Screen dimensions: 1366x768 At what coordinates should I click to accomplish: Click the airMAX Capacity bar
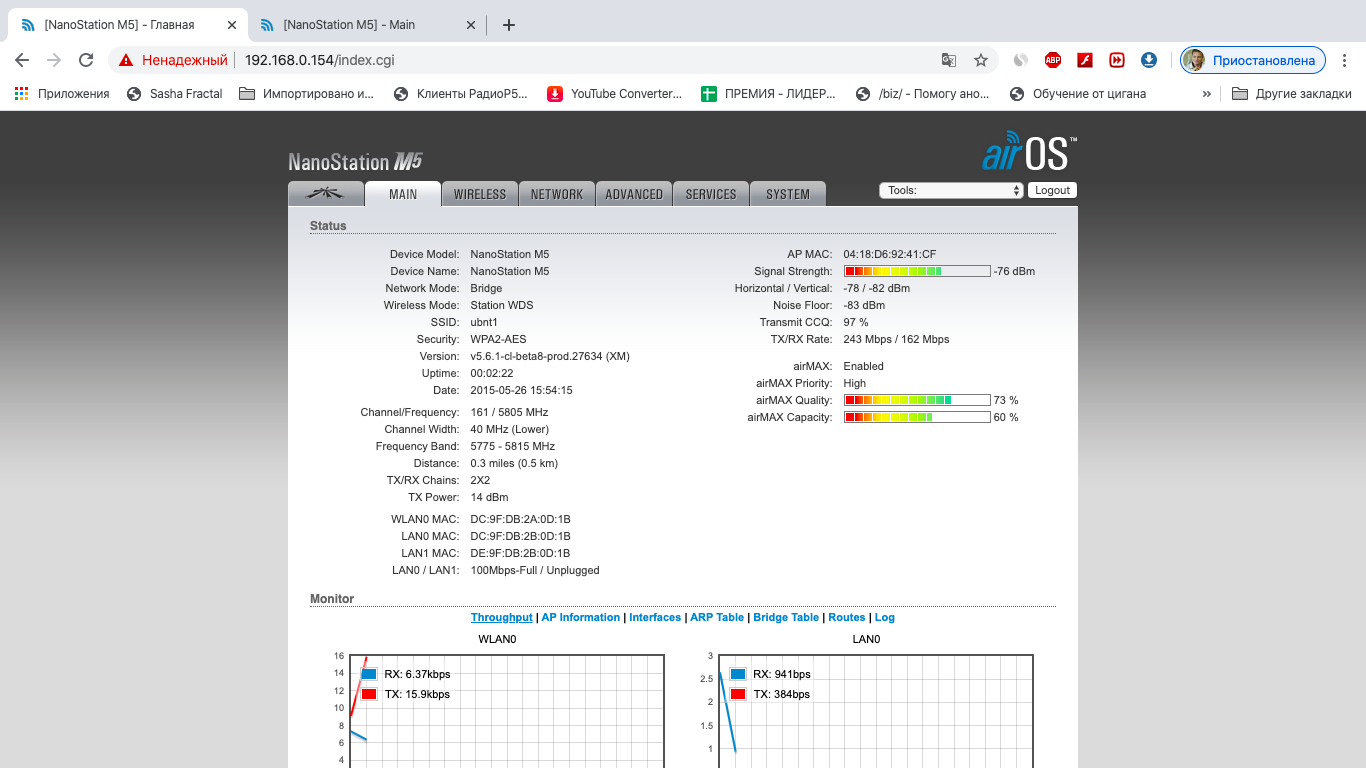[x=917, y=417]
